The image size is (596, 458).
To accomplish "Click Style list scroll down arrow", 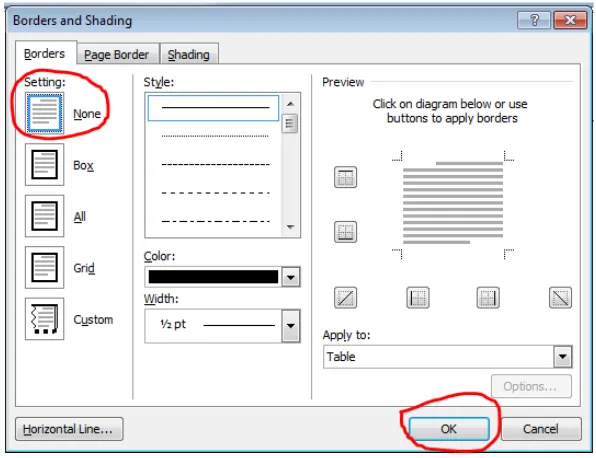I will [290, 227].
